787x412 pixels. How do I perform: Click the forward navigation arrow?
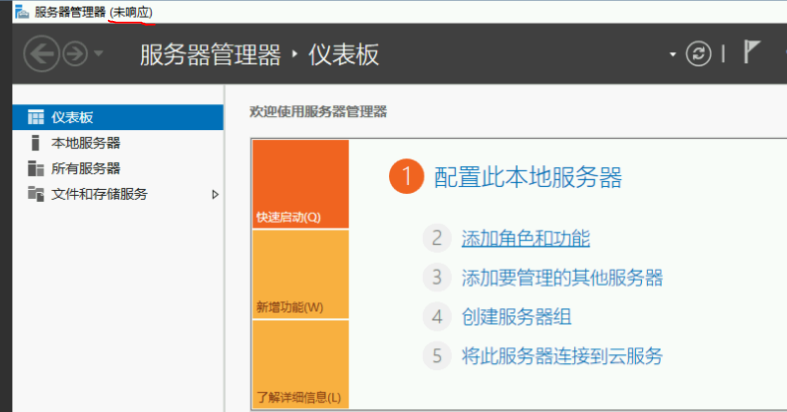[x=75, y=53]
